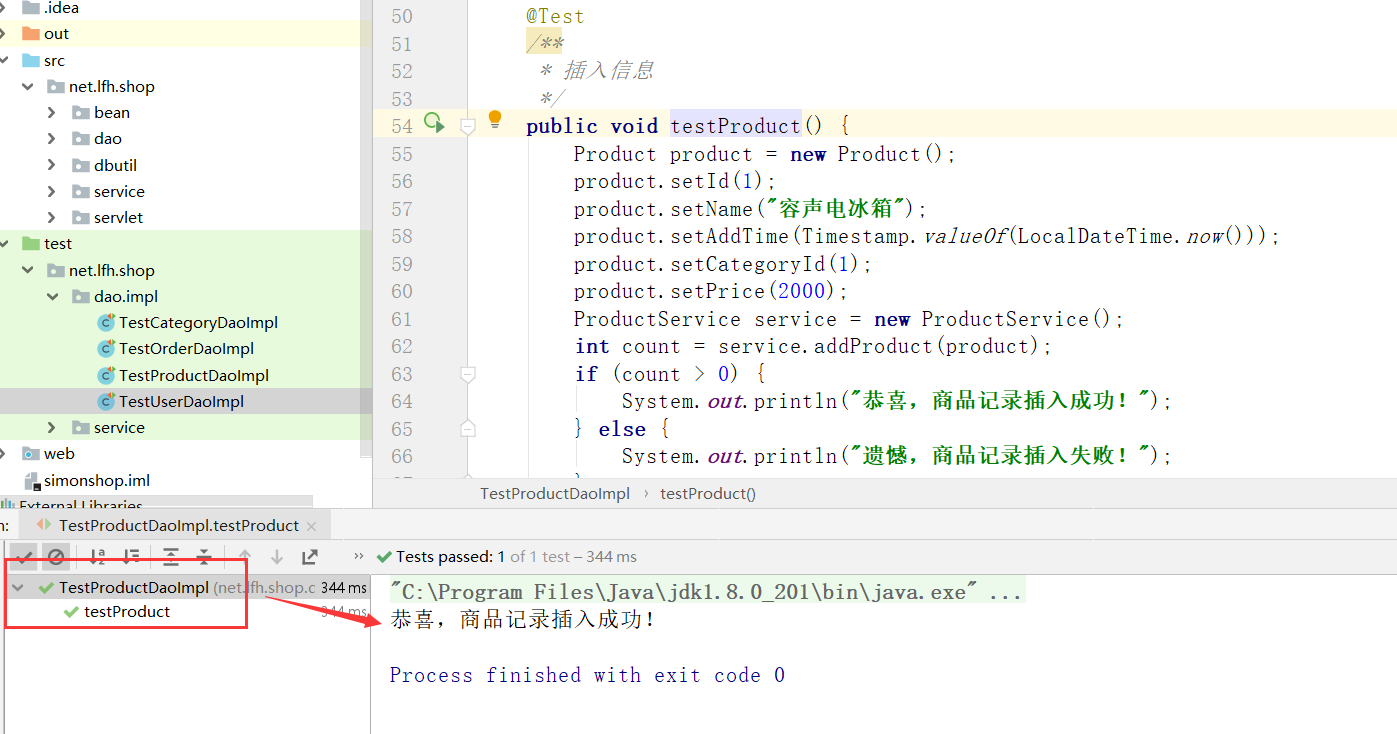This screenshot has width=1397, height=734.
Task: Collapse net.lfh.shop package under src
Action: point(28,87)
